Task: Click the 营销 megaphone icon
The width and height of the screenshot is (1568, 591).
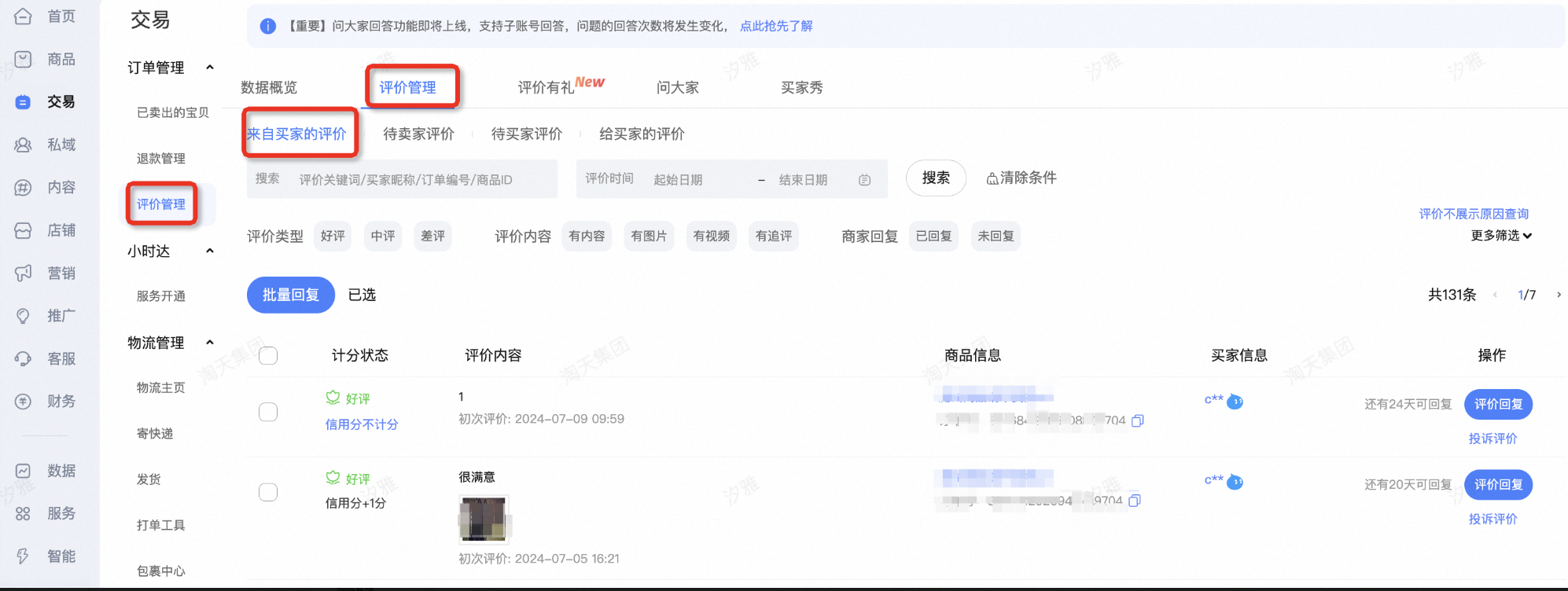Action: 24,273
